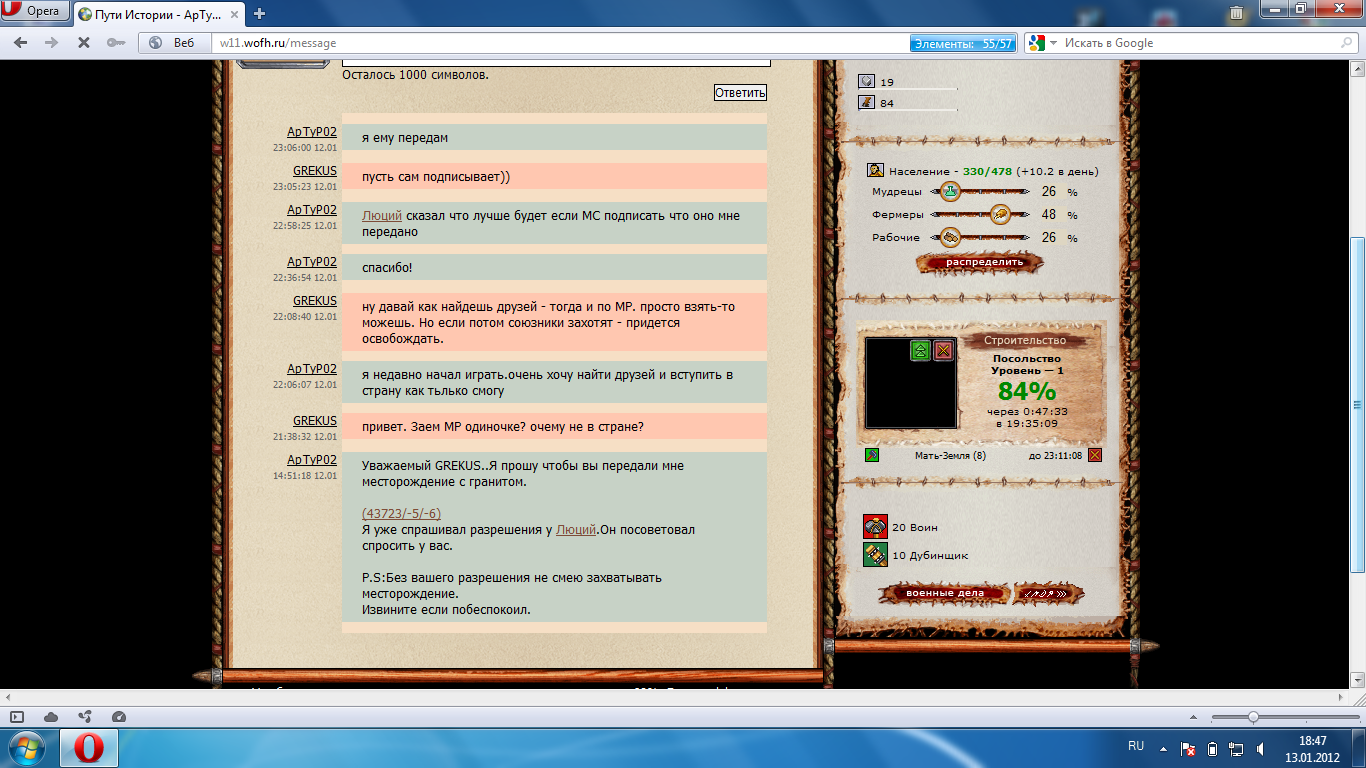
Task: Switch the RU input language
Action: point(1136,747)
